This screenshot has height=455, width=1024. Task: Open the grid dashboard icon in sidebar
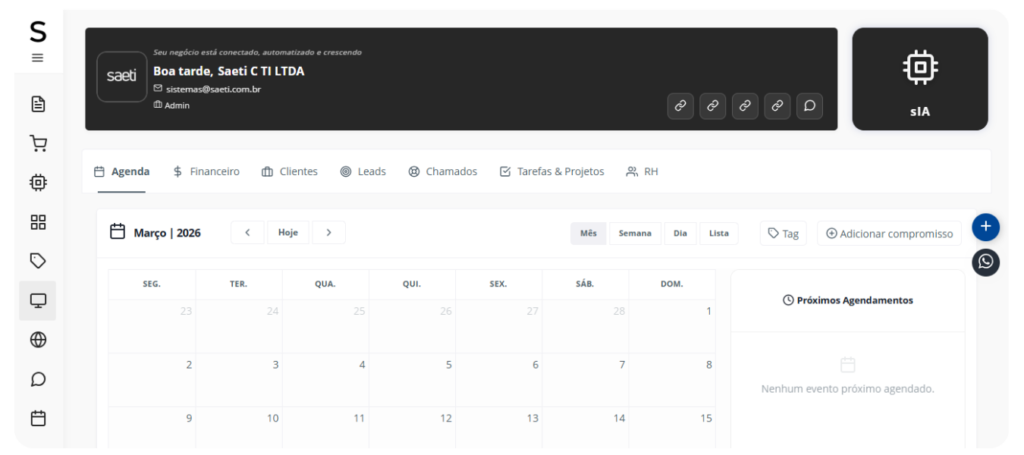click(38, 222)
